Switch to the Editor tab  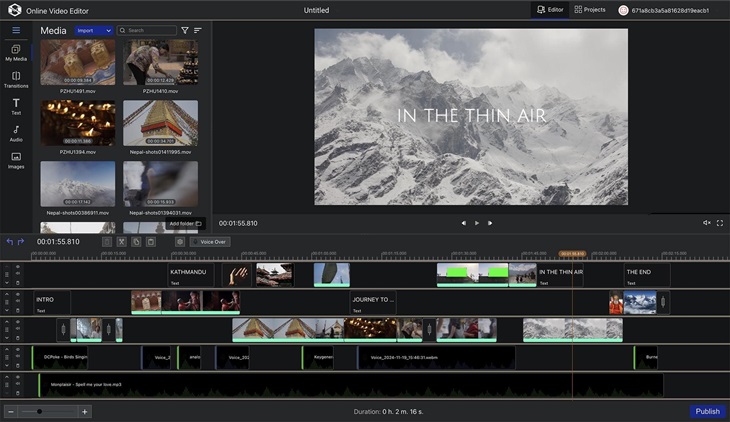point(550,10)
